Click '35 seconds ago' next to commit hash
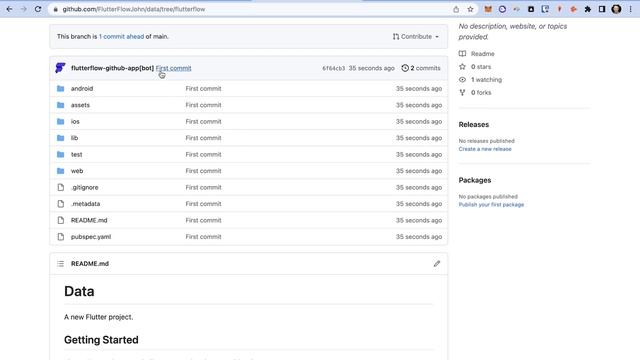 tap(371, 68)
